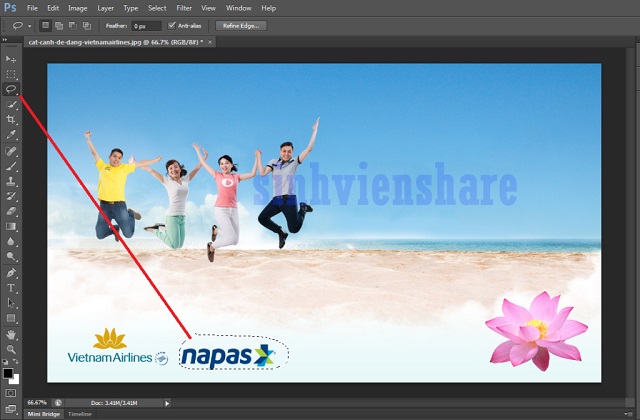Choose Subtract from selection mode
The width and height of the screenshot is (640, 420).
pos(73,26)
